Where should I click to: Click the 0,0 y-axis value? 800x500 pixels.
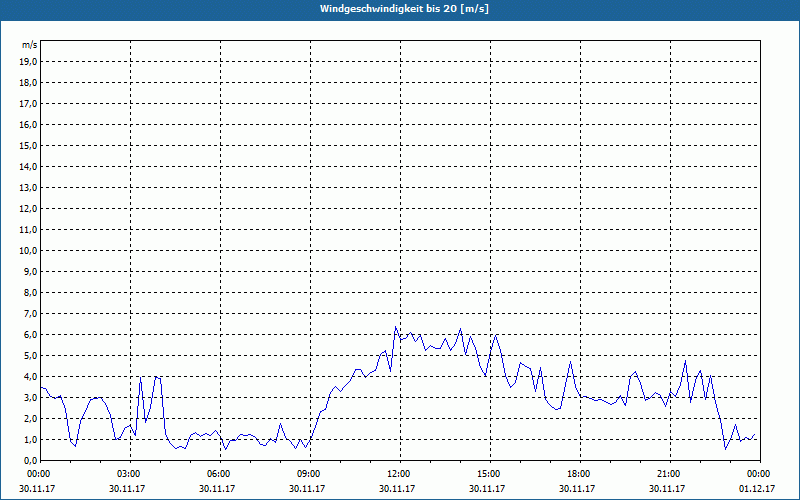30,460
